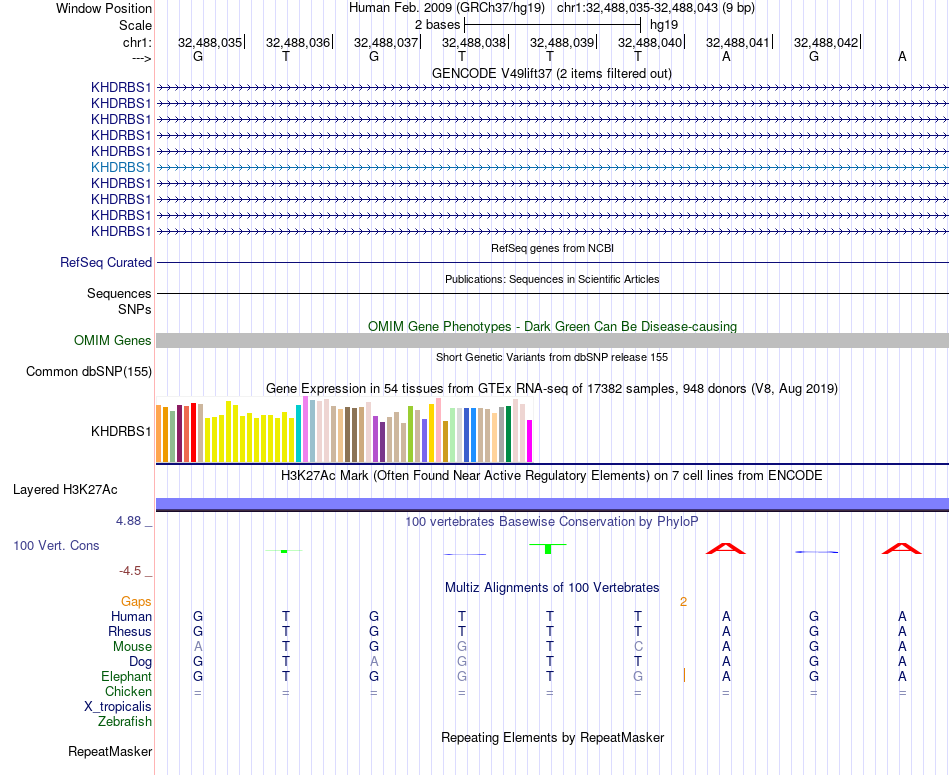Image resolution: width=950 pixels, height=775 pixels.
Task: Click the gray C in the Mouse row
Action: tap(638, 647)
